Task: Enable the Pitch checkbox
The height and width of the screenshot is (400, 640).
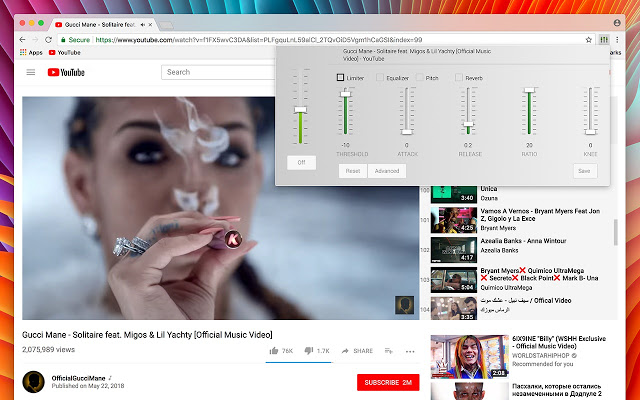Action: click(x=419, y=77)
